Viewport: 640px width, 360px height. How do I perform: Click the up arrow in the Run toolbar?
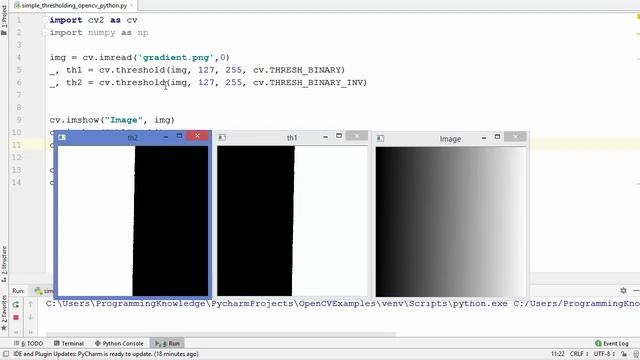click(31, 304)
